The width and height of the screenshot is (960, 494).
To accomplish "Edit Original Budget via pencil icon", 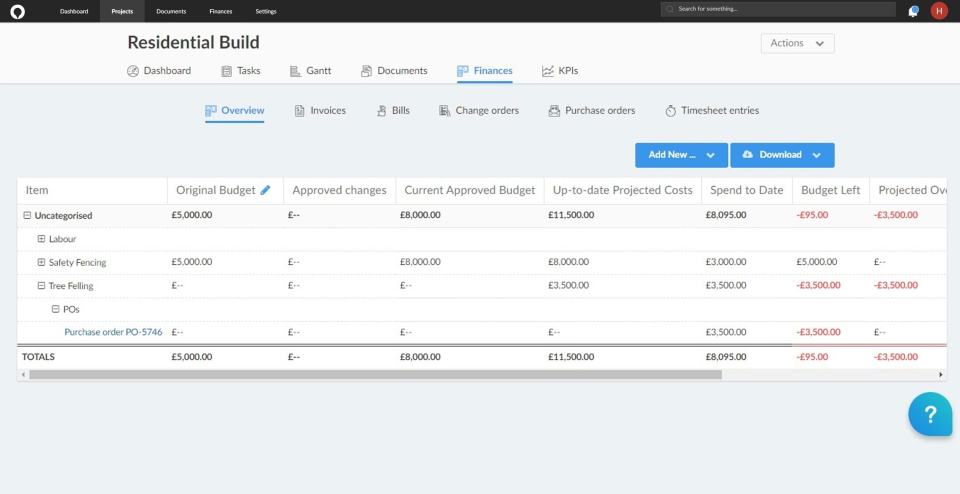I will tap(265, 190).
